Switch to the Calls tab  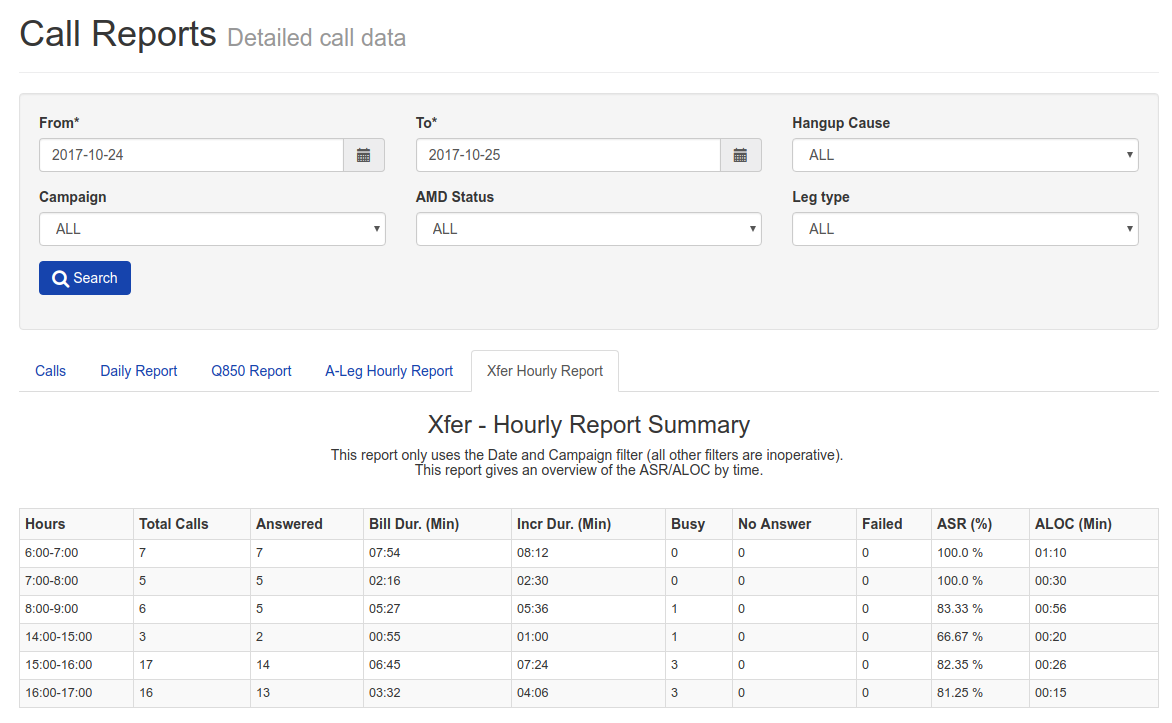50,371
